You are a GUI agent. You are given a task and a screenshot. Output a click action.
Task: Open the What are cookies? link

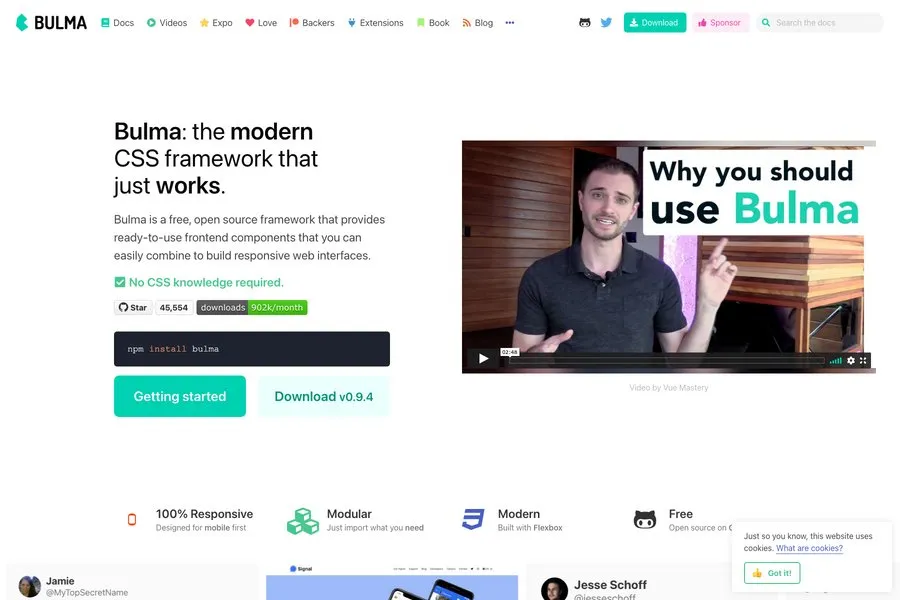(x=809, y=548)
